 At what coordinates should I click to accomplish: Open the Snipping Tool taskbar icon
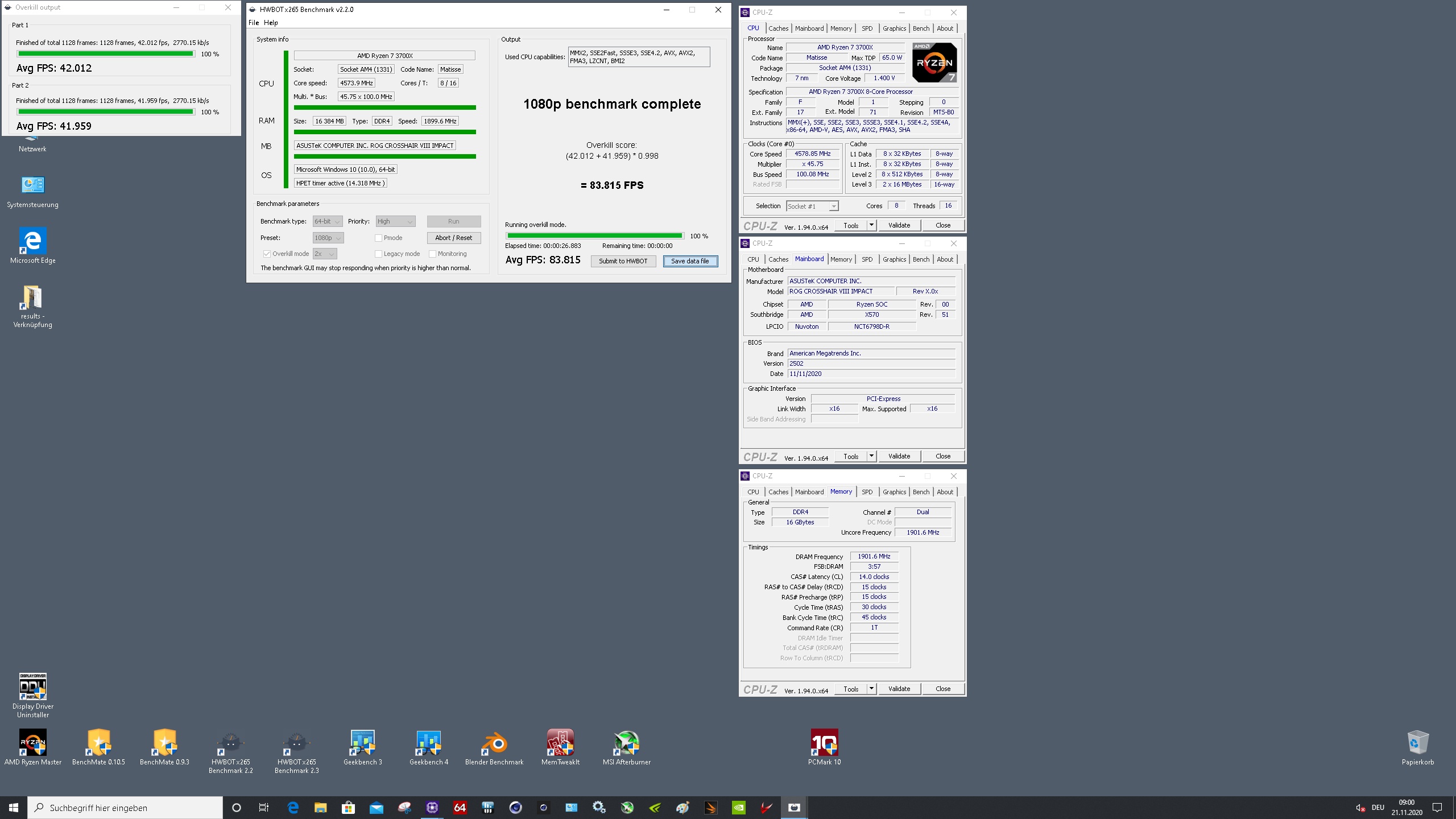point(404,807)
